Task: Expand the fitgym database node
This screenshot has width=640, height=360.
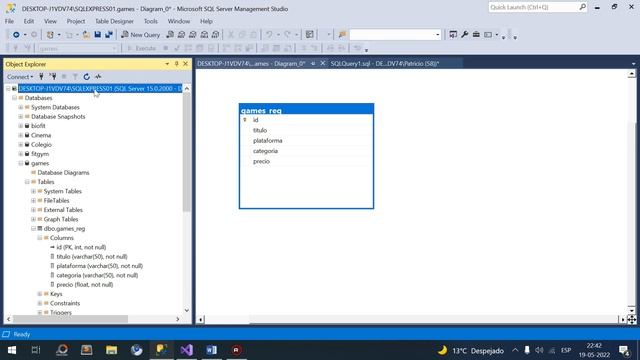Action: pyautogui.click(x=21, y=154)
